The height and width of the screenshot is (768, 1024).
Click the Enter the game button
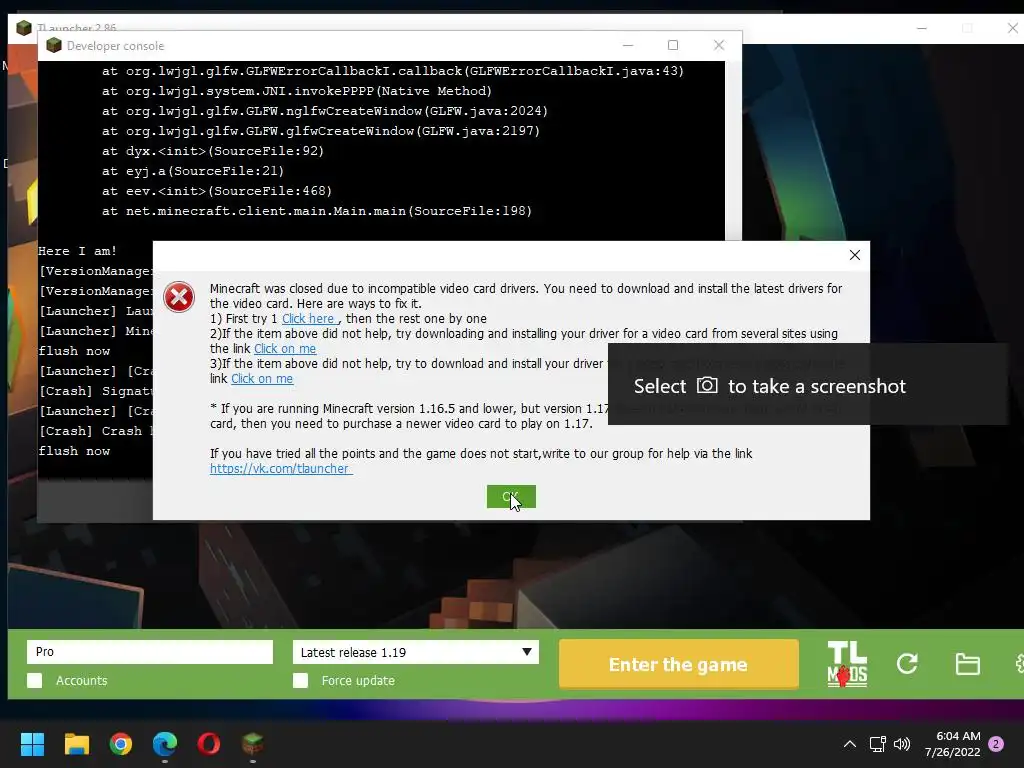click(679, 664)
